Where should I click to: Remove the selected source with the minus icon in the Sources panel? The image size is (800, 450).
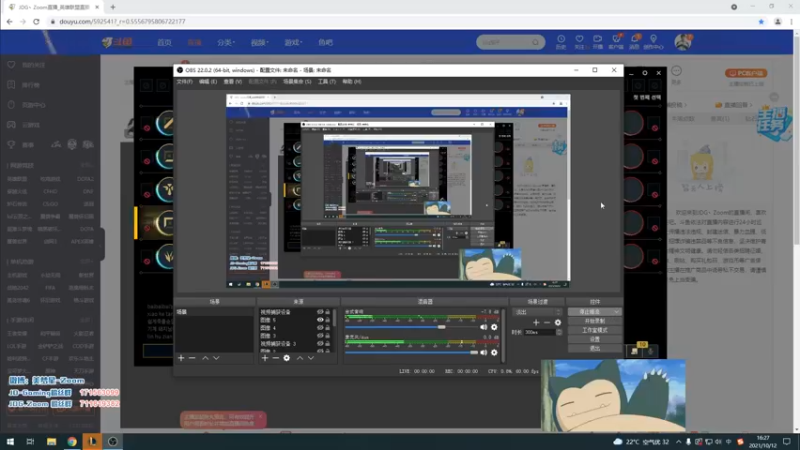(x=276, y=358)
